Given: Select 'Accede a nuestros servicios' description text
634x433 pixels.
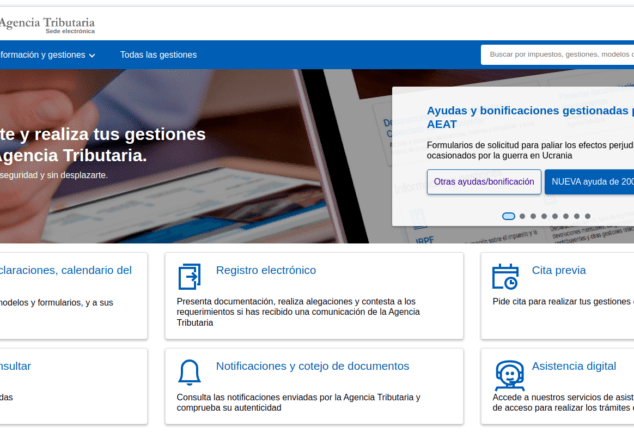Looking at the screenshot, I should tap(563, 403).
